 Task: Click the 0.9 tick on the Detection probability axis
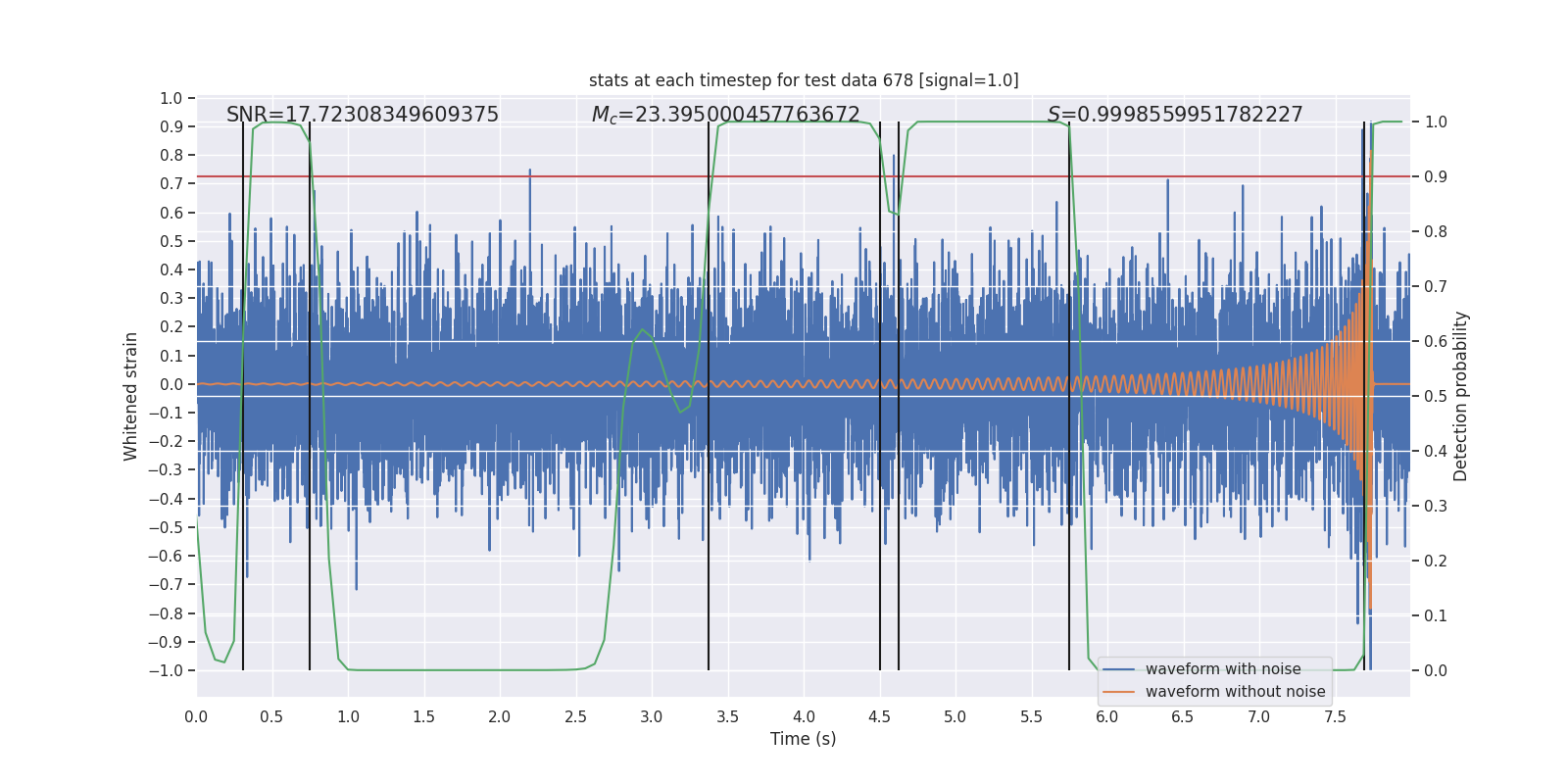pyautogui.click(x=1436, y=177)
